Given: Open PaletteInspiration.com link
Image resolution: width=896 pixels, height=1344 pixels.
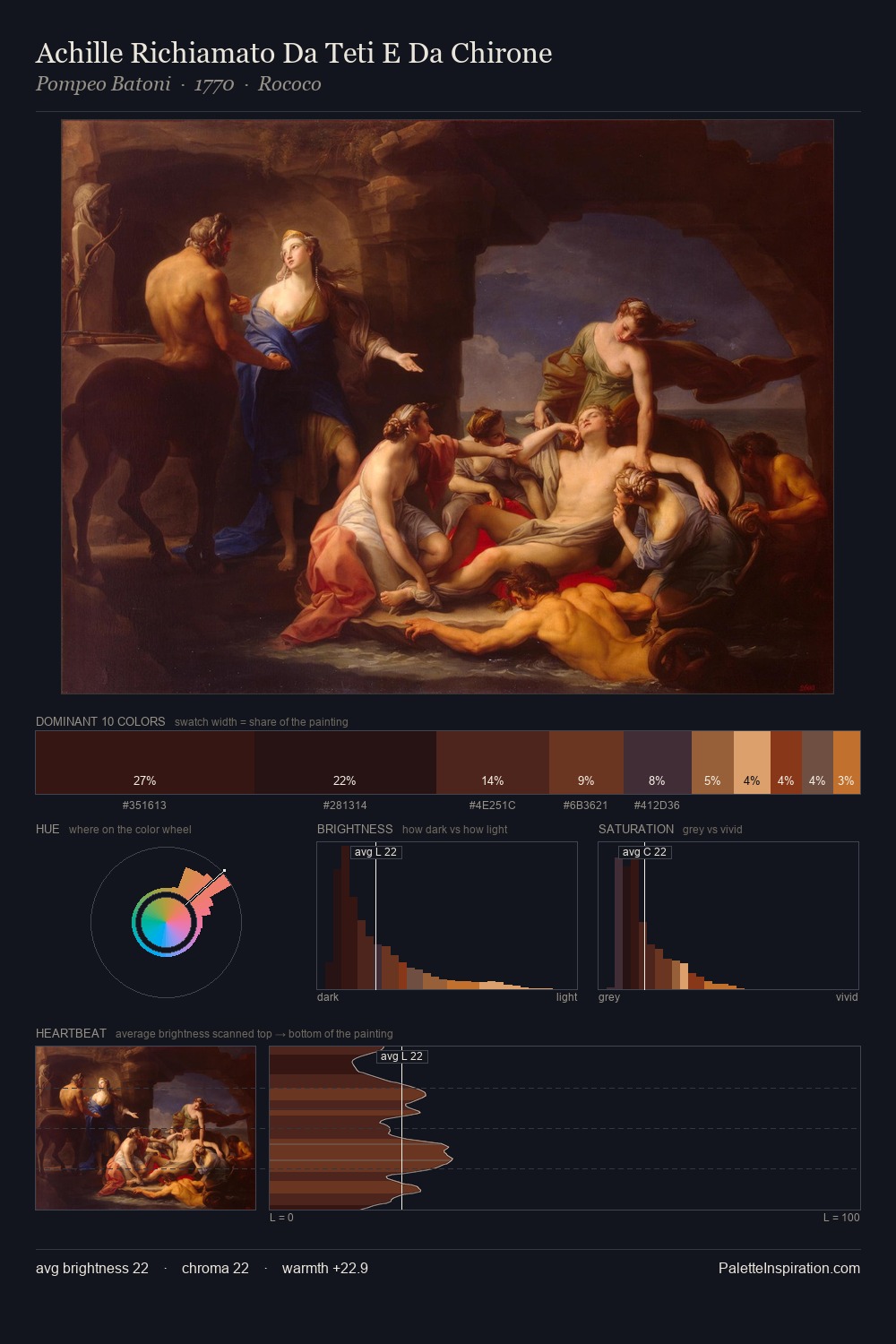Looking at the screenshot, I should click(x=789, y=1268).
